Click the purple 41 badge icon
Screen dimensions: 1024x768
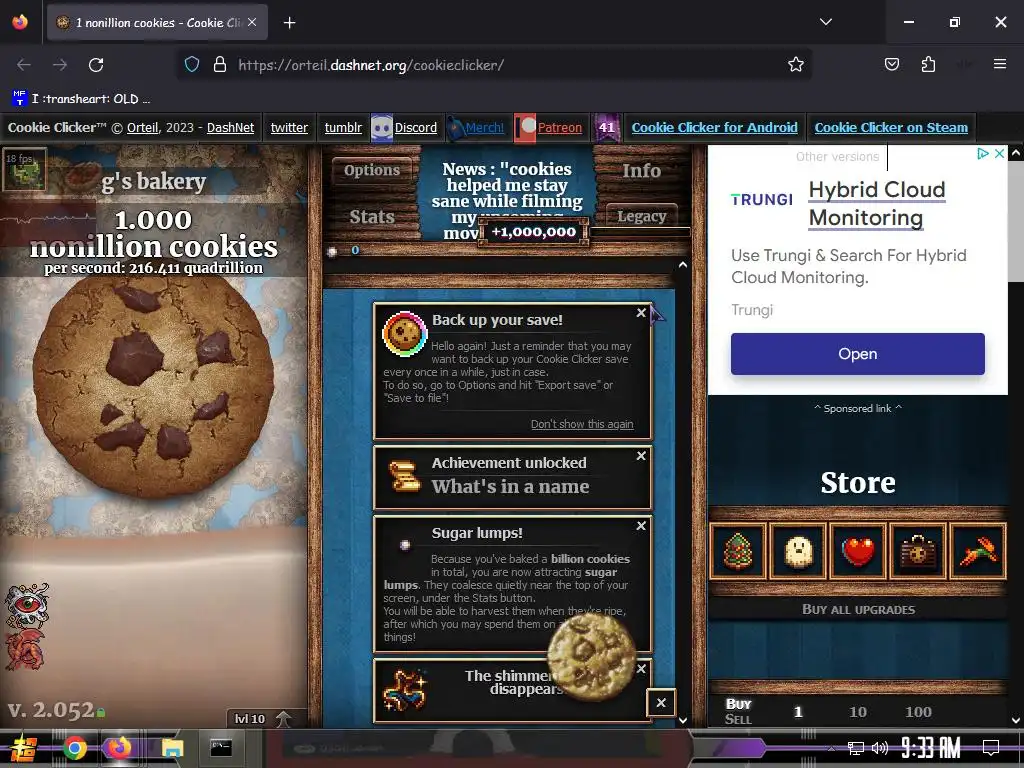pyautogui.click(x=607, y=127)
